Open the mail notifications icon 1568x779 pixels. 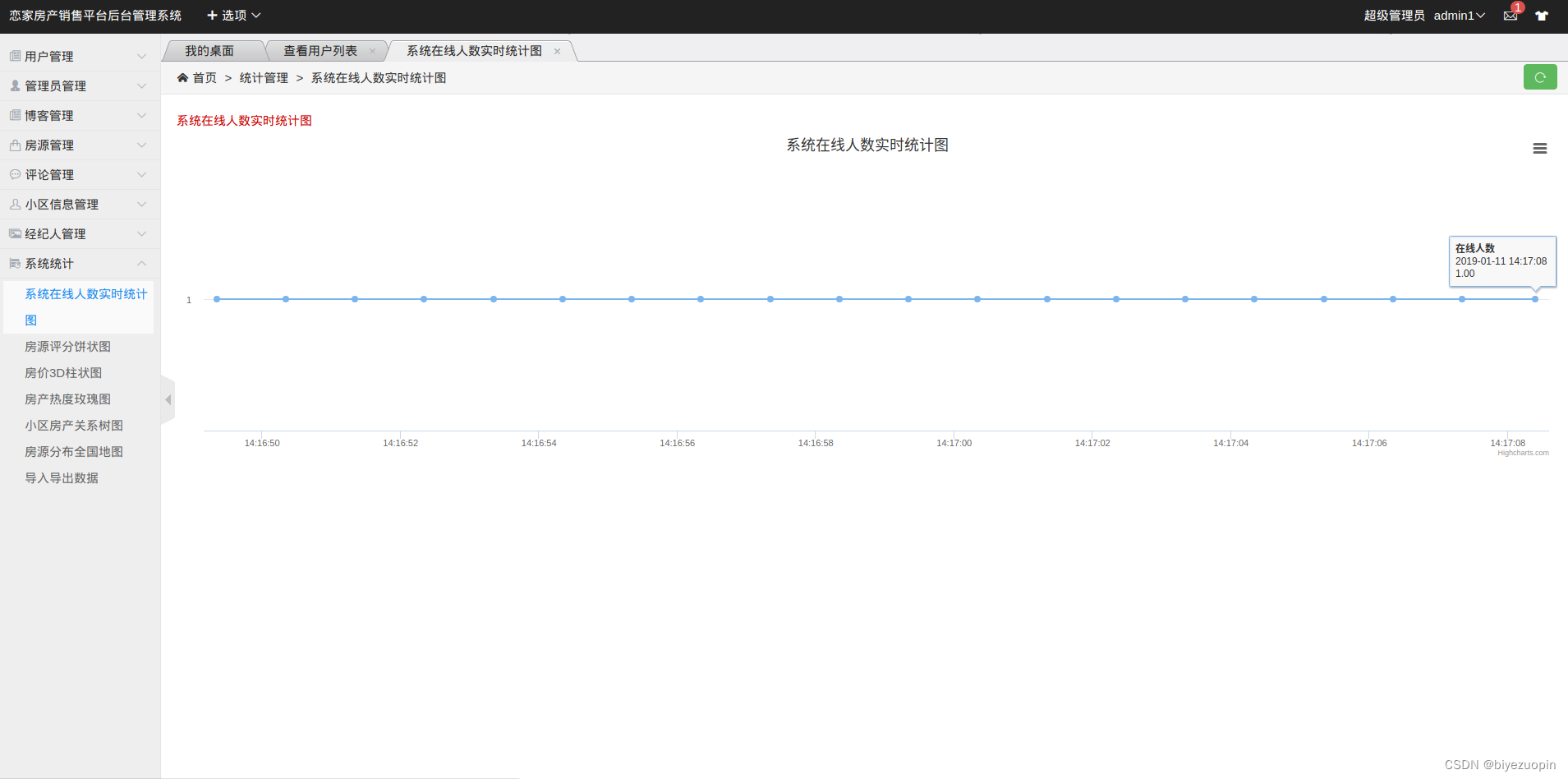(x=1511, y=16)
